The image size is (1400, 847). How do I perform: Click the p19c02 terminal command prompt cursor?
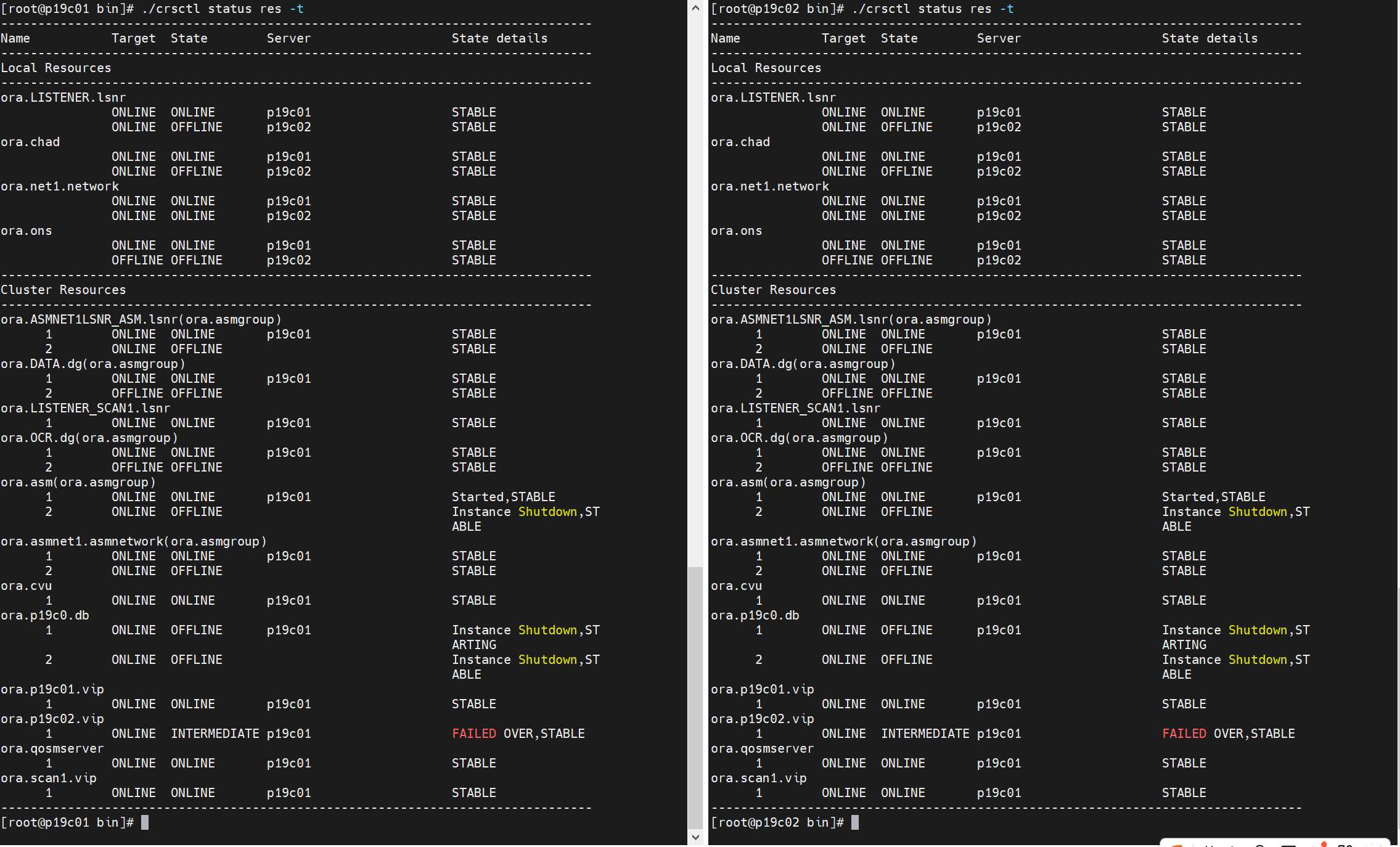(x=854, y=822)
